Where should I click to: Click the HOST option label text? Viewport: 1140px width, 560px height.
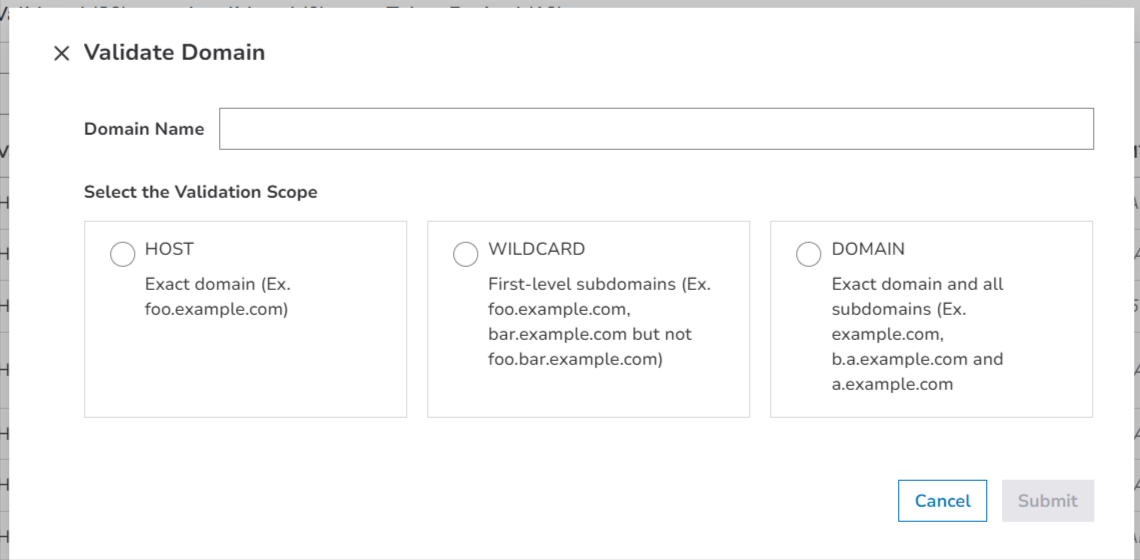pos(169,249)
